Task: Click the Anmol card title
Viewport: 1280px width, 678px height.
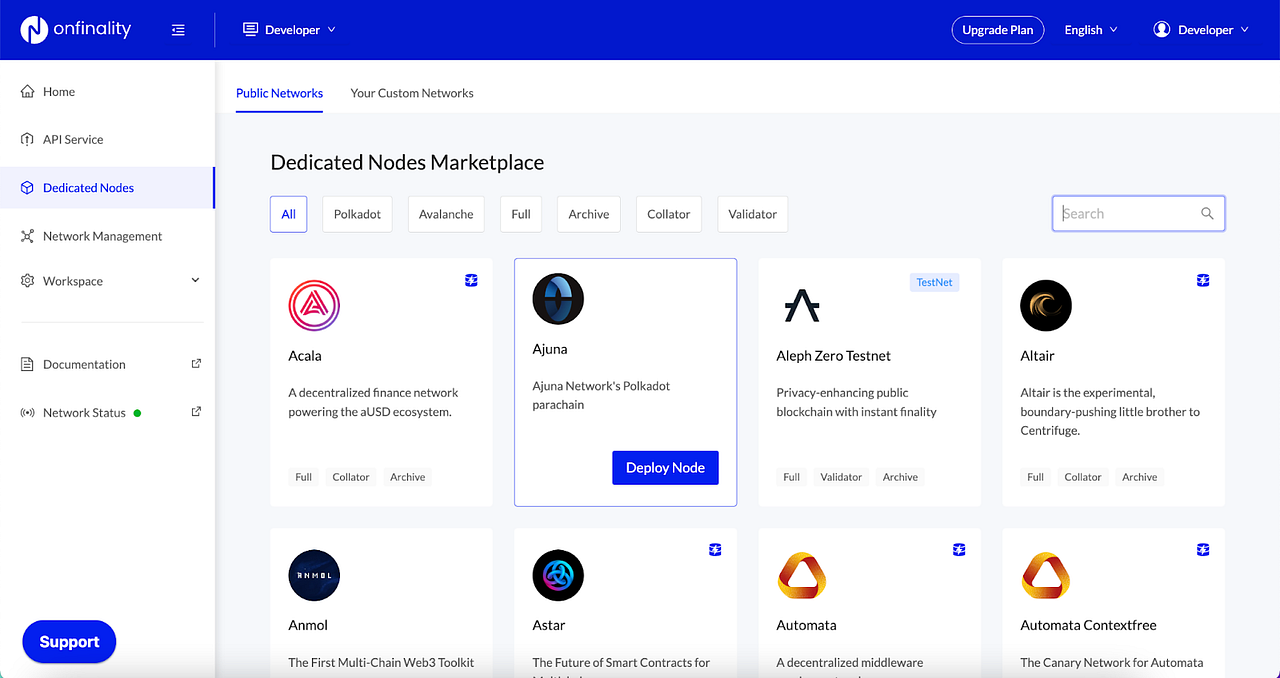Action: tap(308, 625)
